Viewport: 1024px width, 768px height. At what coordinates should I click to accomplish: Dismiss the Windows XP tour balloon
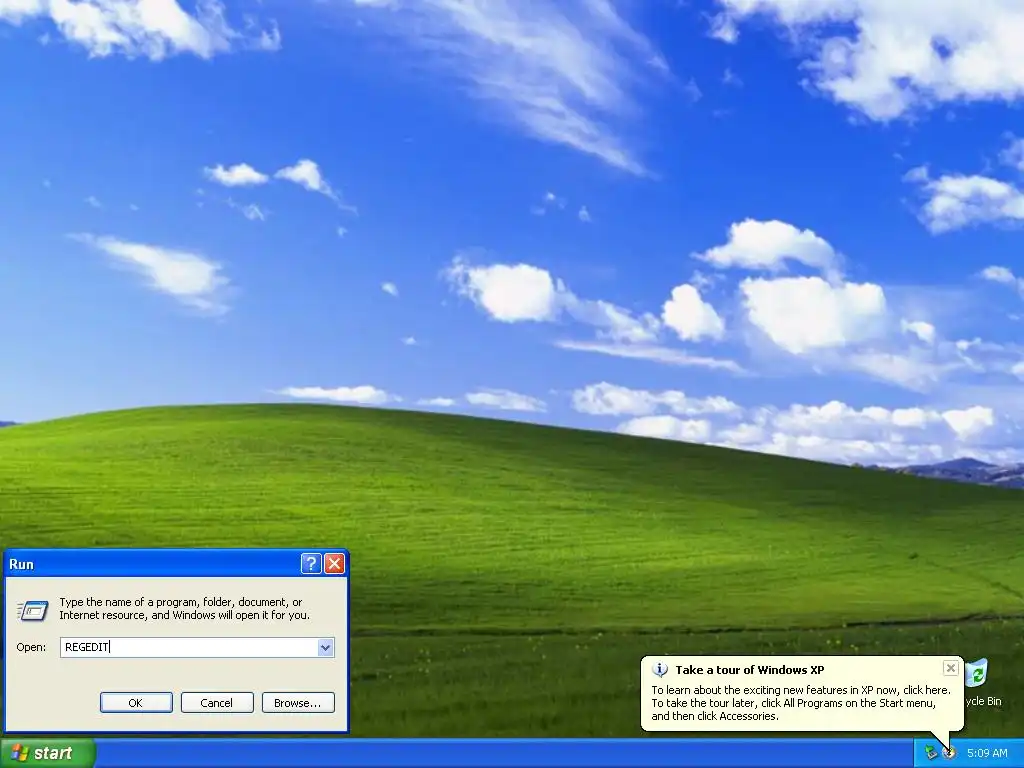[x=951, y=668]
